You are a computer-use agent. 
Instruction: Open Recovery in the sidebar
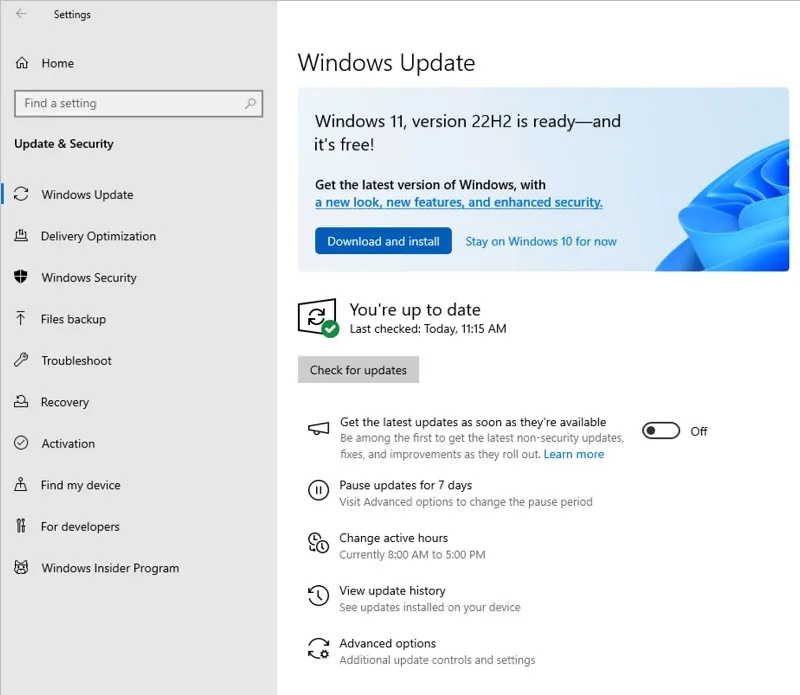click(65, 402)
